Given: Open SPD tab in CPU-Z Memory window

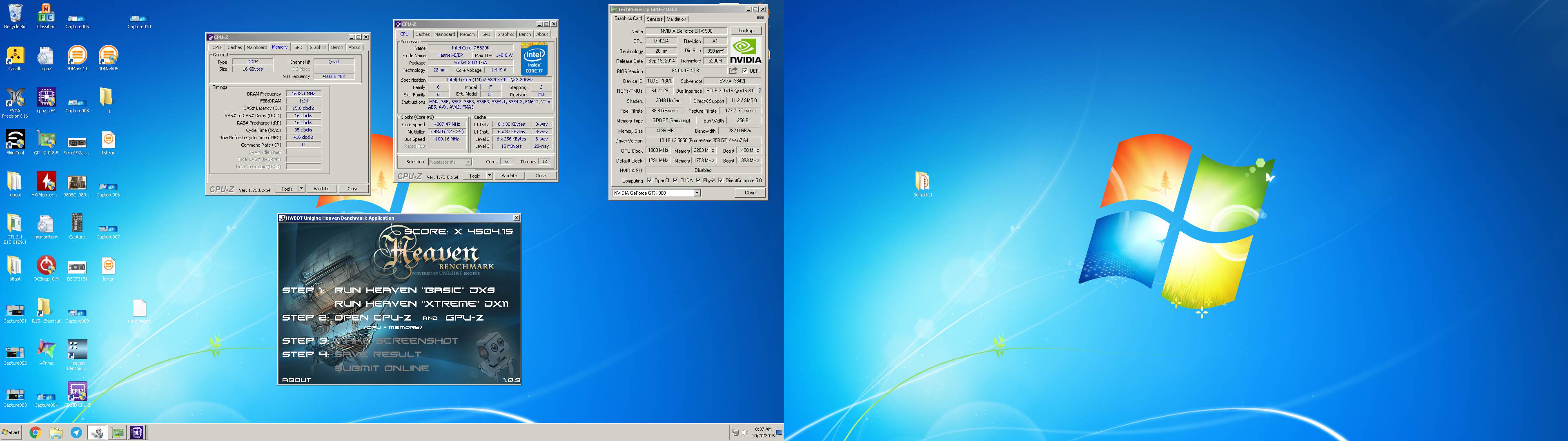Looking at the screenshot, I should [298, 47].
